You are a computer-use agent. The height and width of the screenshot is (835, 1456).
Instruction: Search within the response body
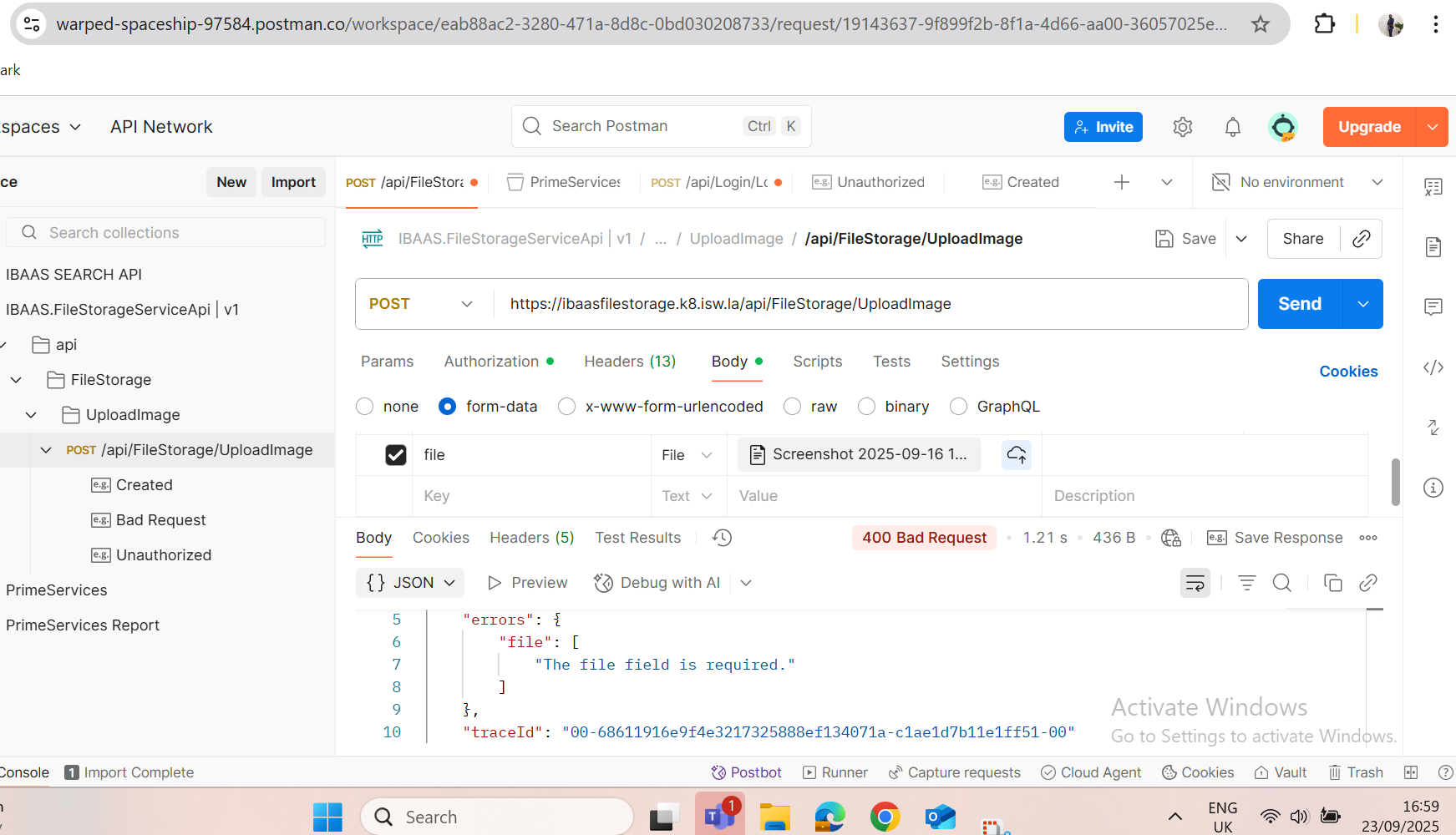point(1281,583)
